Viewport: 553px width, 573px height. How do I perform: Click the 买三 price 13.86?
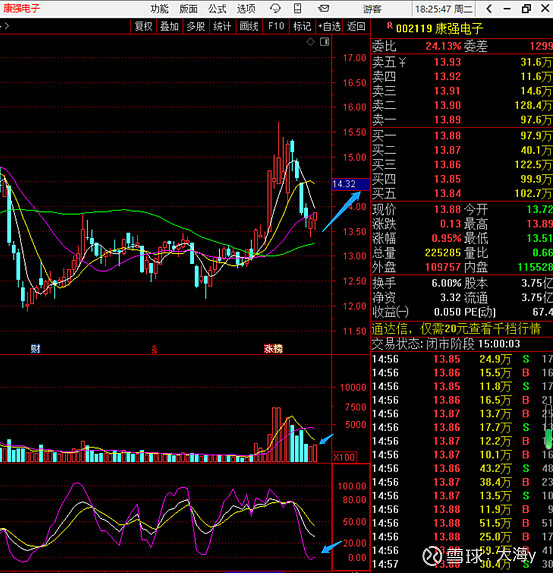tap(447, 165)
